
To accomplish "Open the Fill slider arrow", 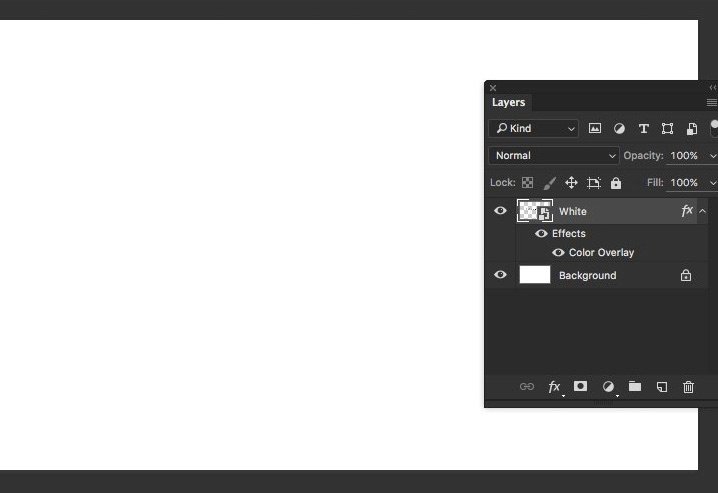I will pos(713,183).
